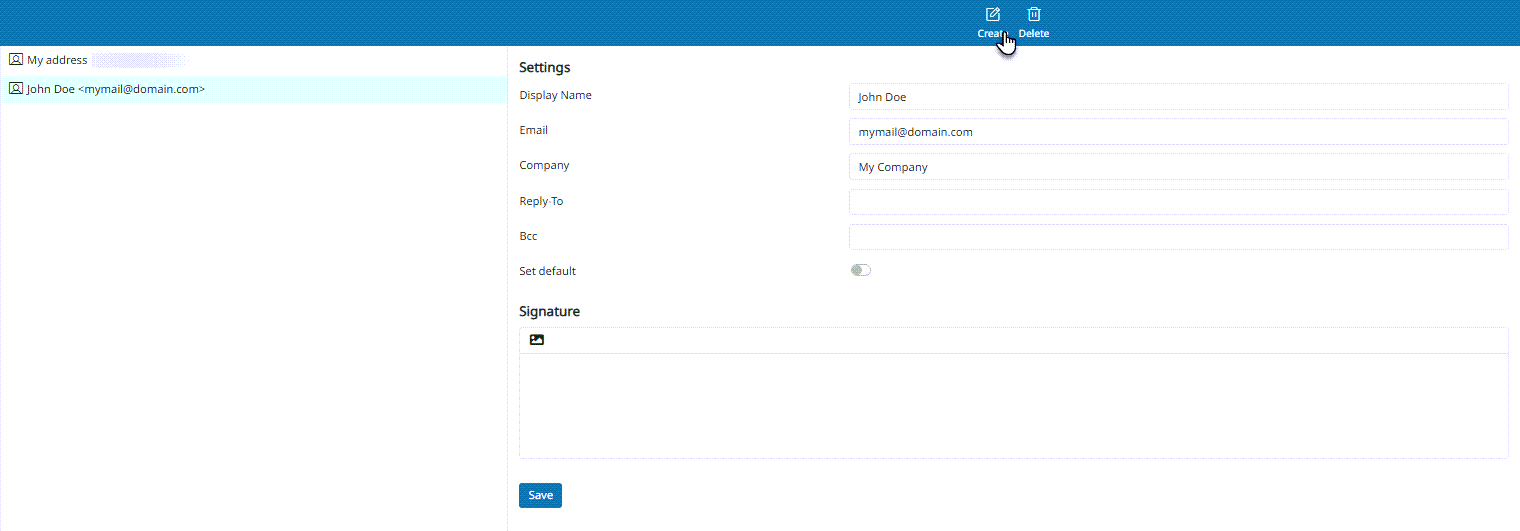Screen dimensions: 1520x531
Task: Click the empty Reply-To field
Action: (1178, 202)
